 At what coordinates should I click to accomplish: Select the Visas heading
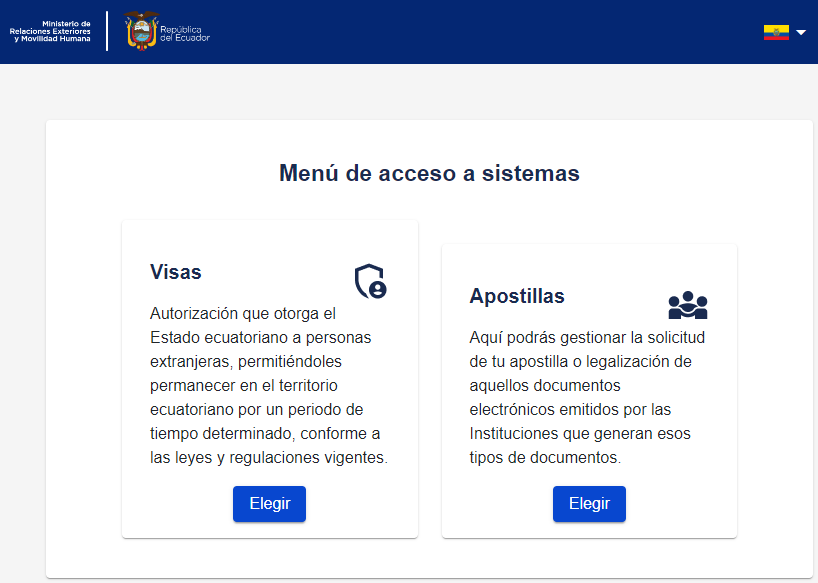175,272
